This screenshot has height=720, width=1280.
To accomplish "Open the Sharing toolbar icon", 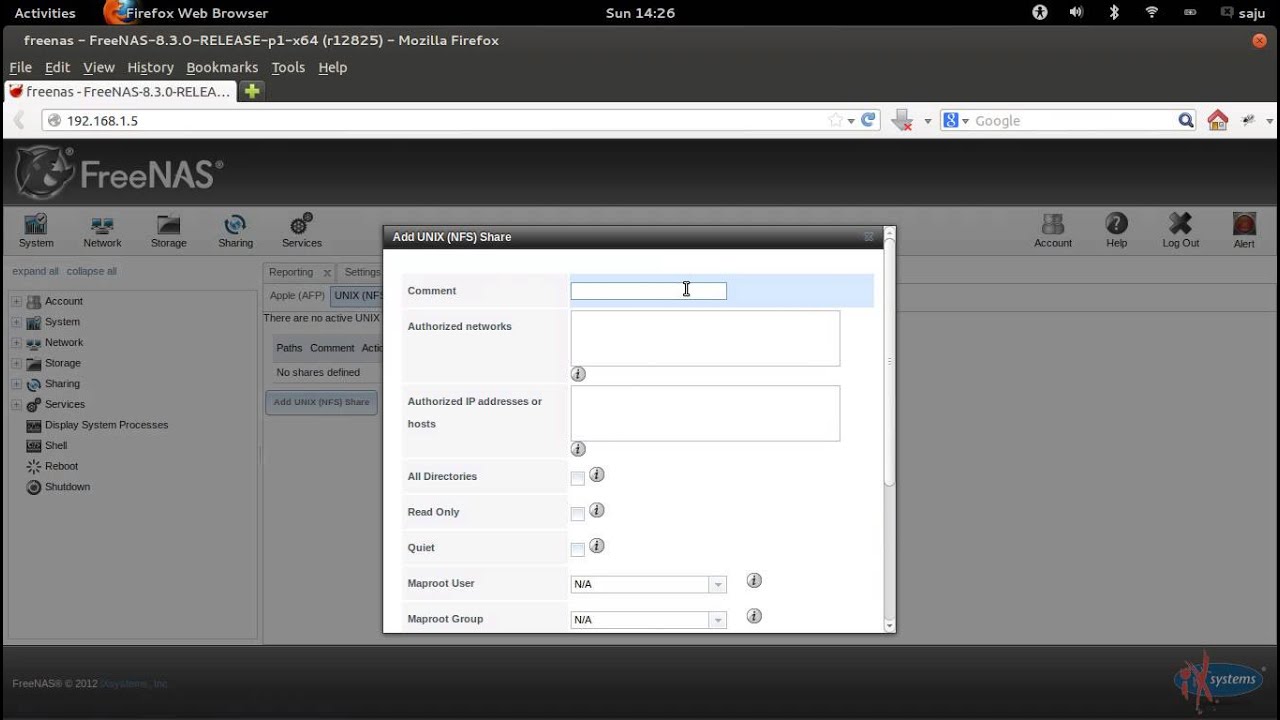I will tap(235, 231).
